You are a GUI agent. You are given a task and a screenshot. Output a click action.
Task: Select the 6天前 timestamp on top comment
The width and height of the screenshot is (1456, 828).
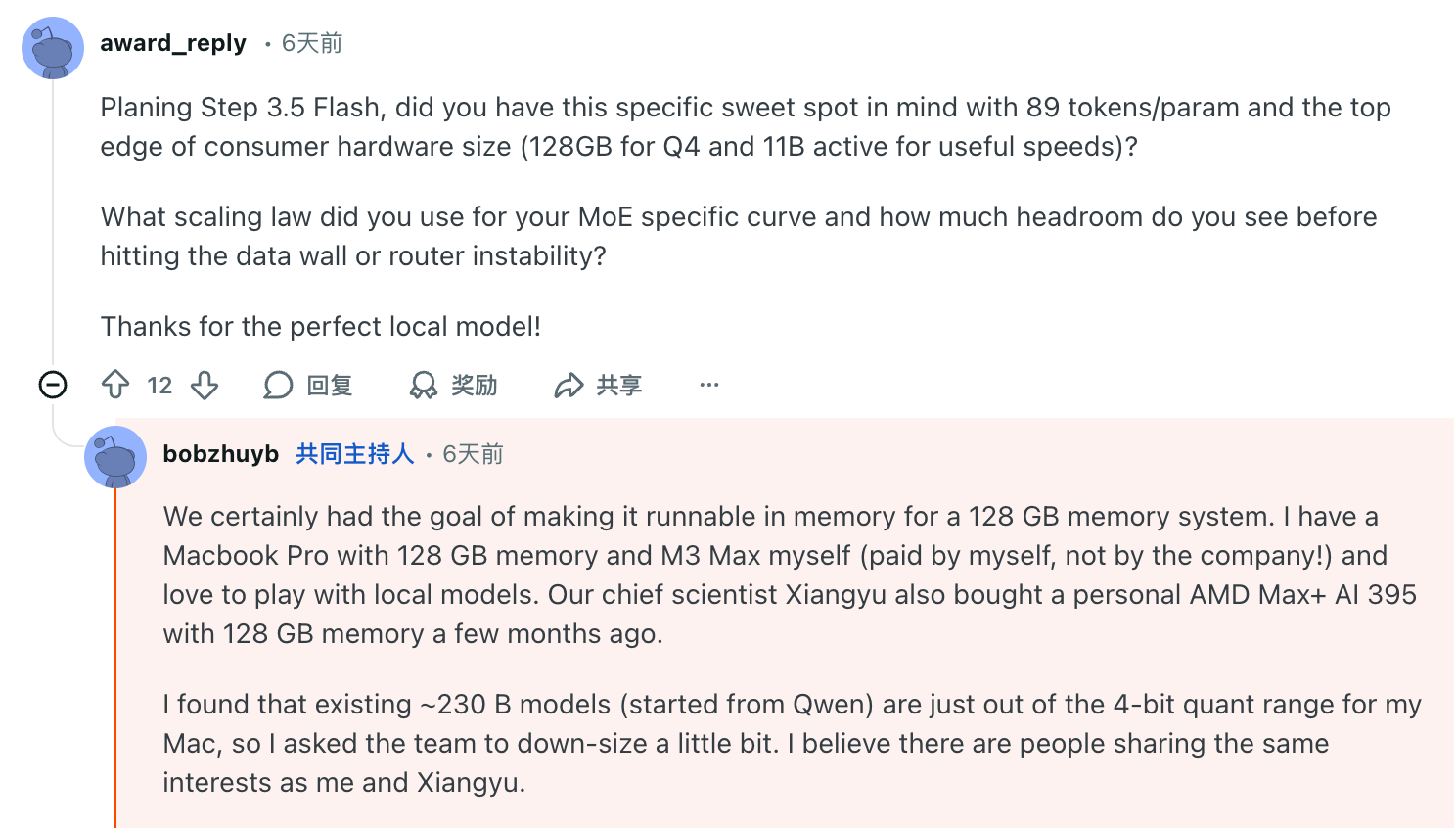[x=315, y=42]
